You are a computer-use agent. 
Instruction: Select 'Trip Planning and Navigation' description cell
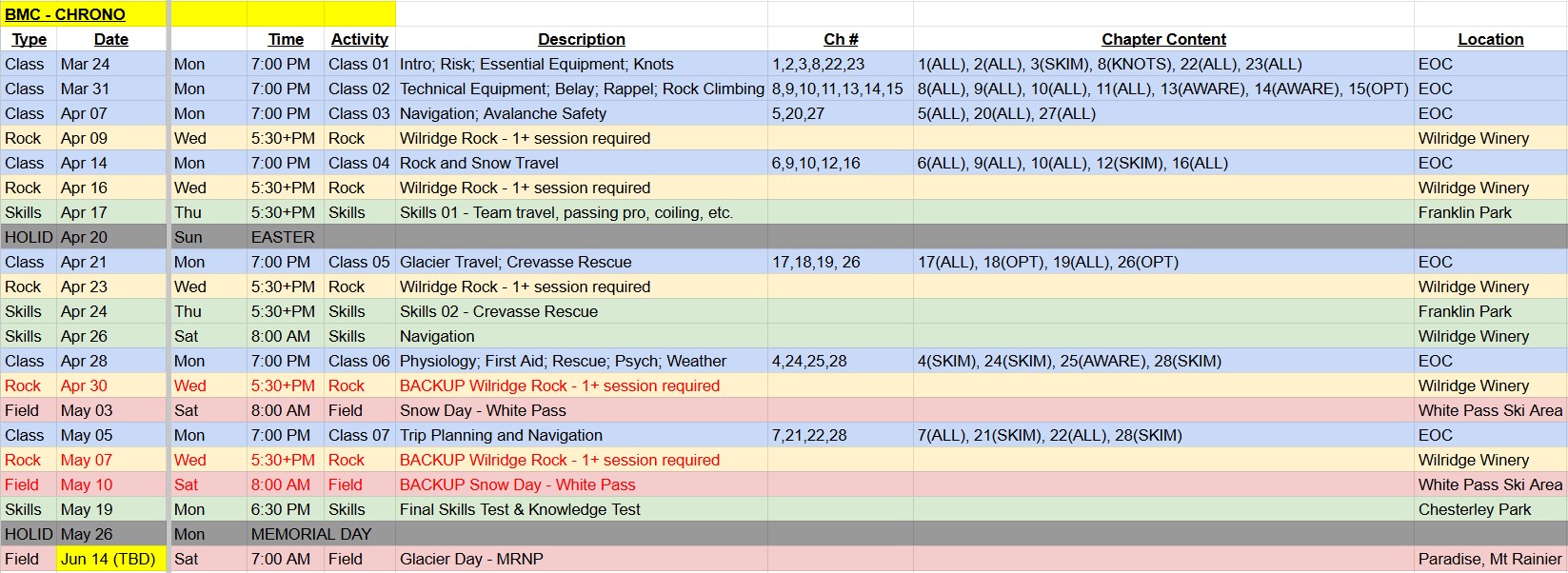pyautogui.click(x=582, y=435)
